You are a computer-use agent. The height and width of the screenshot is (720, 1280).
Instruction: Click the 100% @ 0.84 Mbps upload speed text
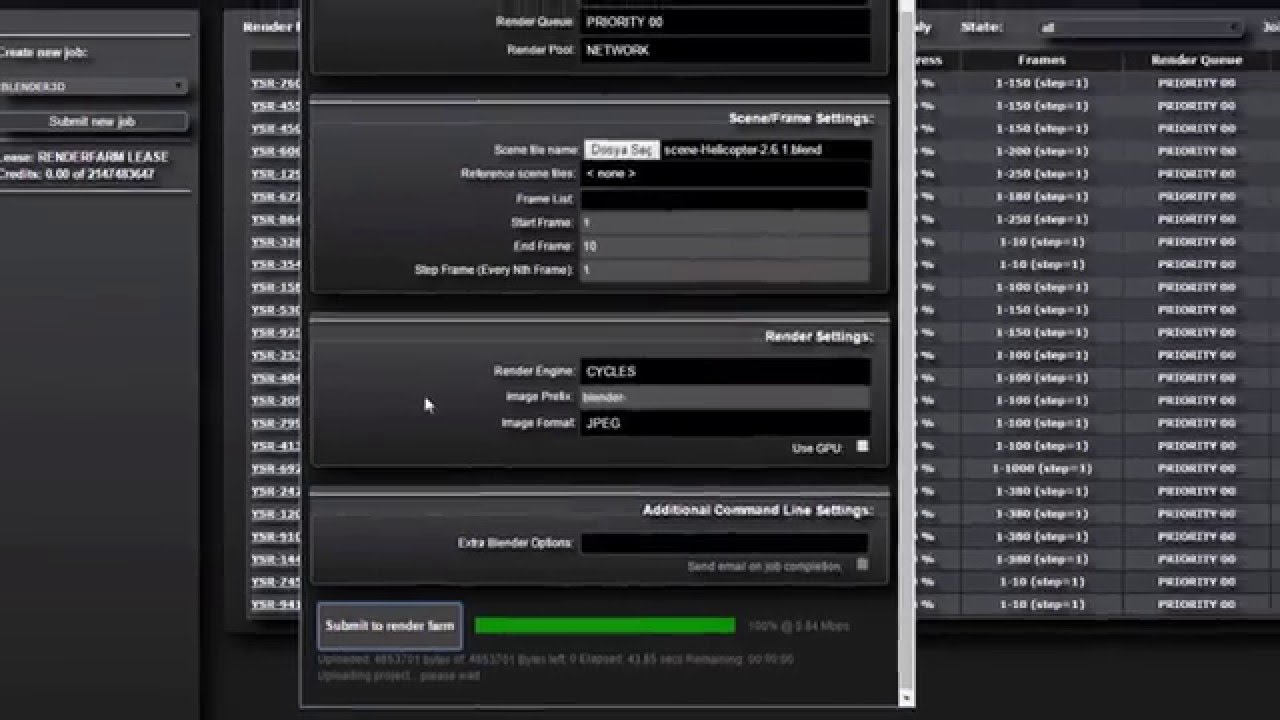click(798, 626)
